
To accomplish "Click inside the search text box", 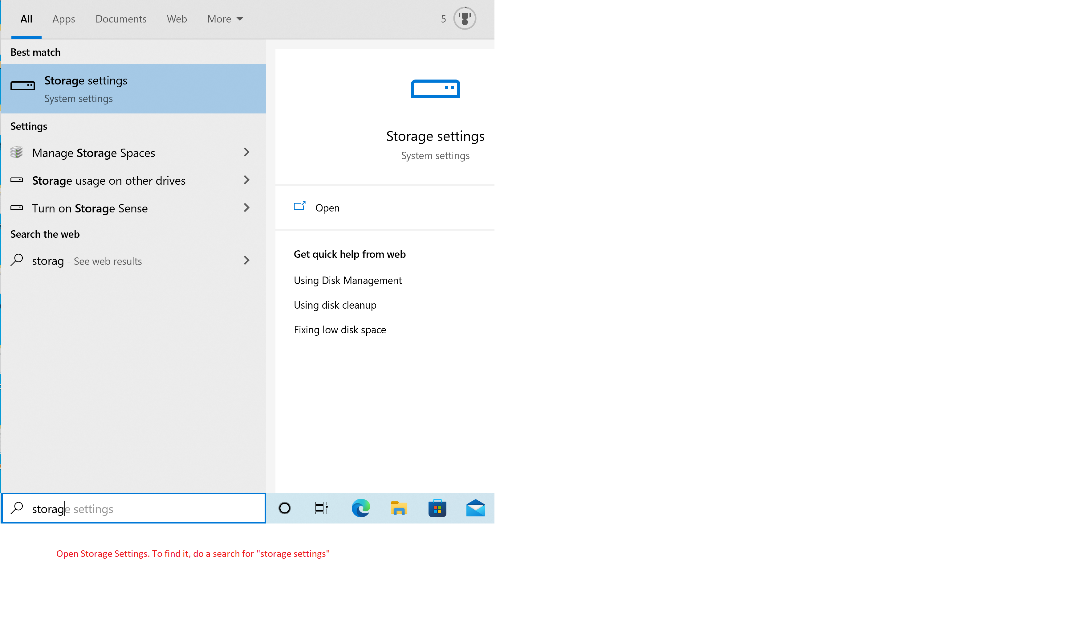I will point(133,509).
